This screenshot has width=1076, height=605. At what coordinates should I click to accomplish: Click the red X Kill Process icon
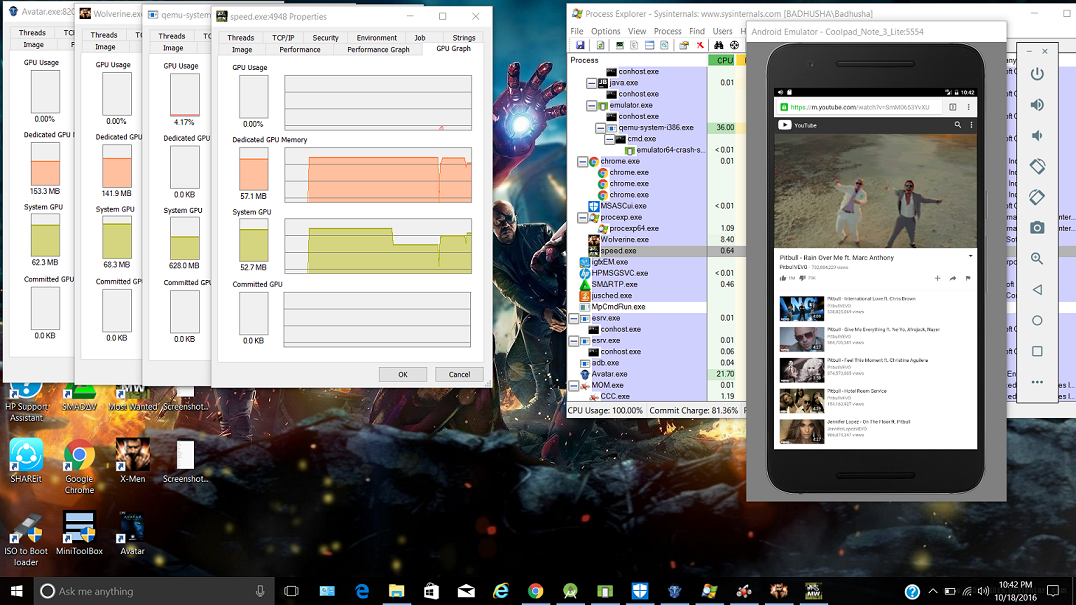point(700,45)
